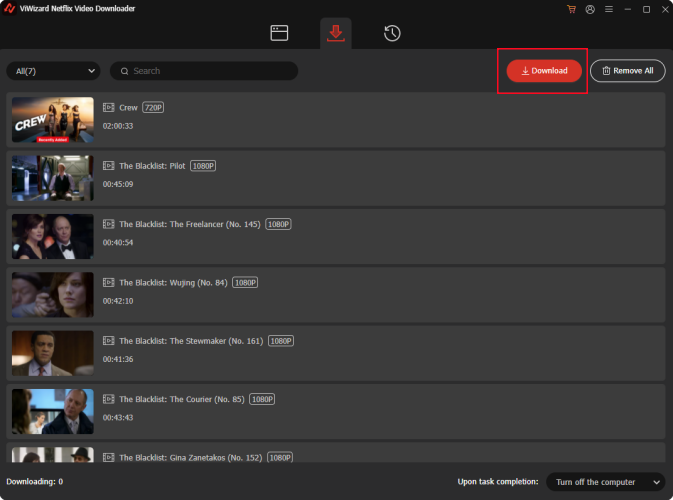
Task: Click the ViWizard app logo
Action: coord(9,9)
